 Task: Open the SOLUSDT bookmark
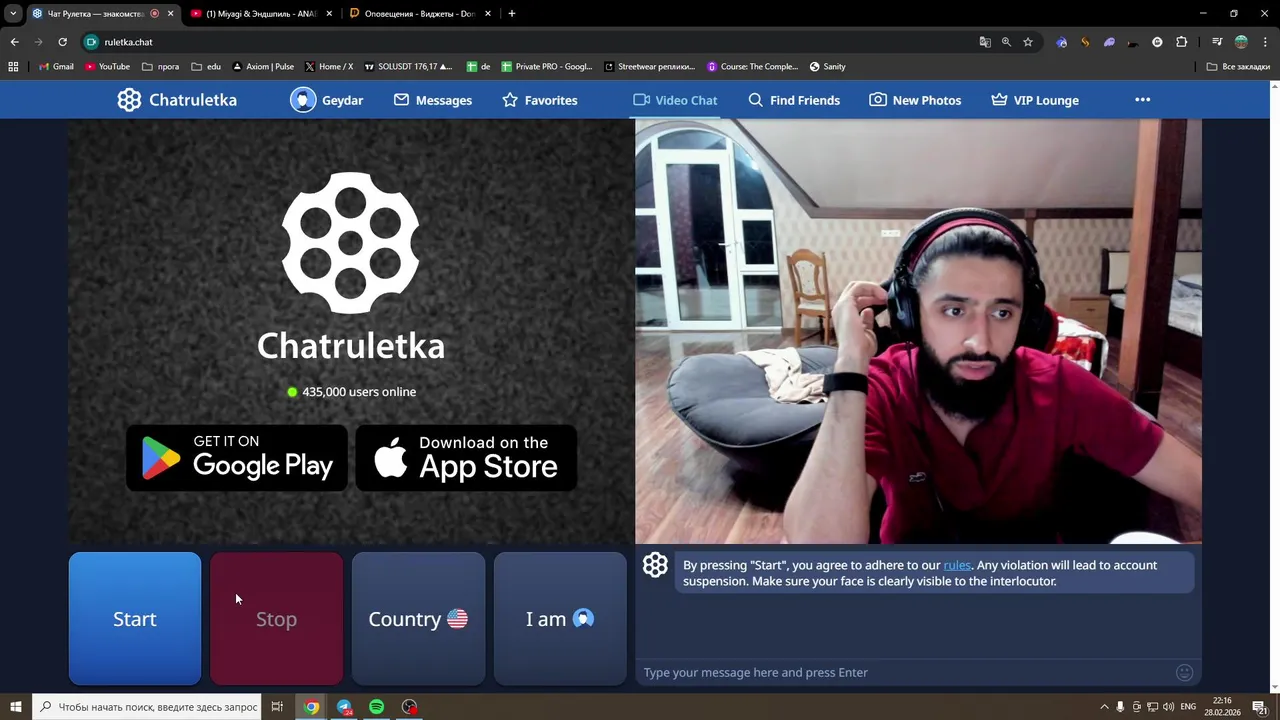(408, 67)
